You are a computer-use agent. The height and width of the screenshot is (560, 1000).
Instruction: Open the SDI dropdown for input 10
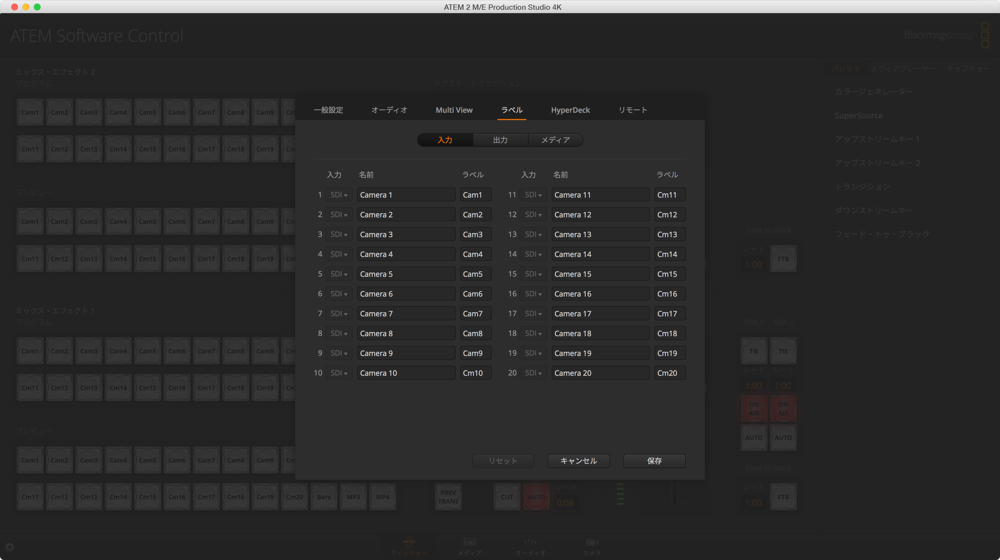[339, 372]
